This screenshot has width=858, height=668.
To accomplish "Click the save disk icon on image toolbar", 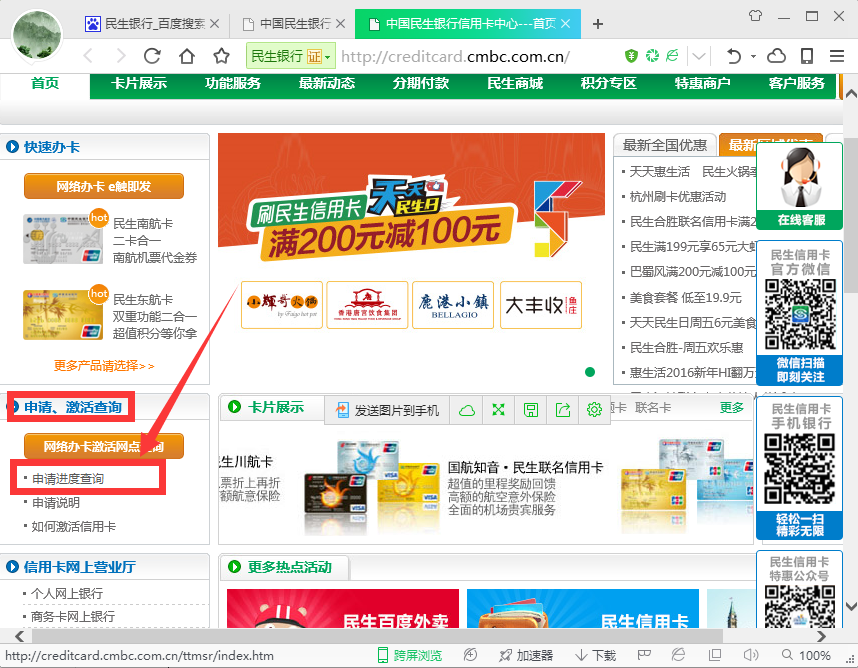I will [x=530, y=410].
